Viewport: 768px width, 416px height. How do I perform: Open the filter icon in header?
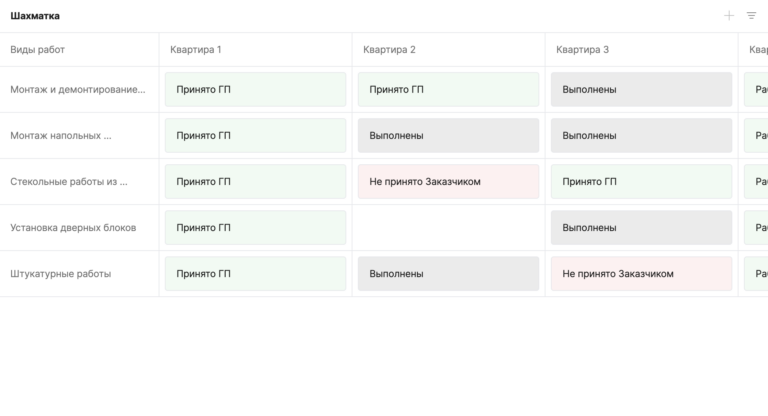751,16
